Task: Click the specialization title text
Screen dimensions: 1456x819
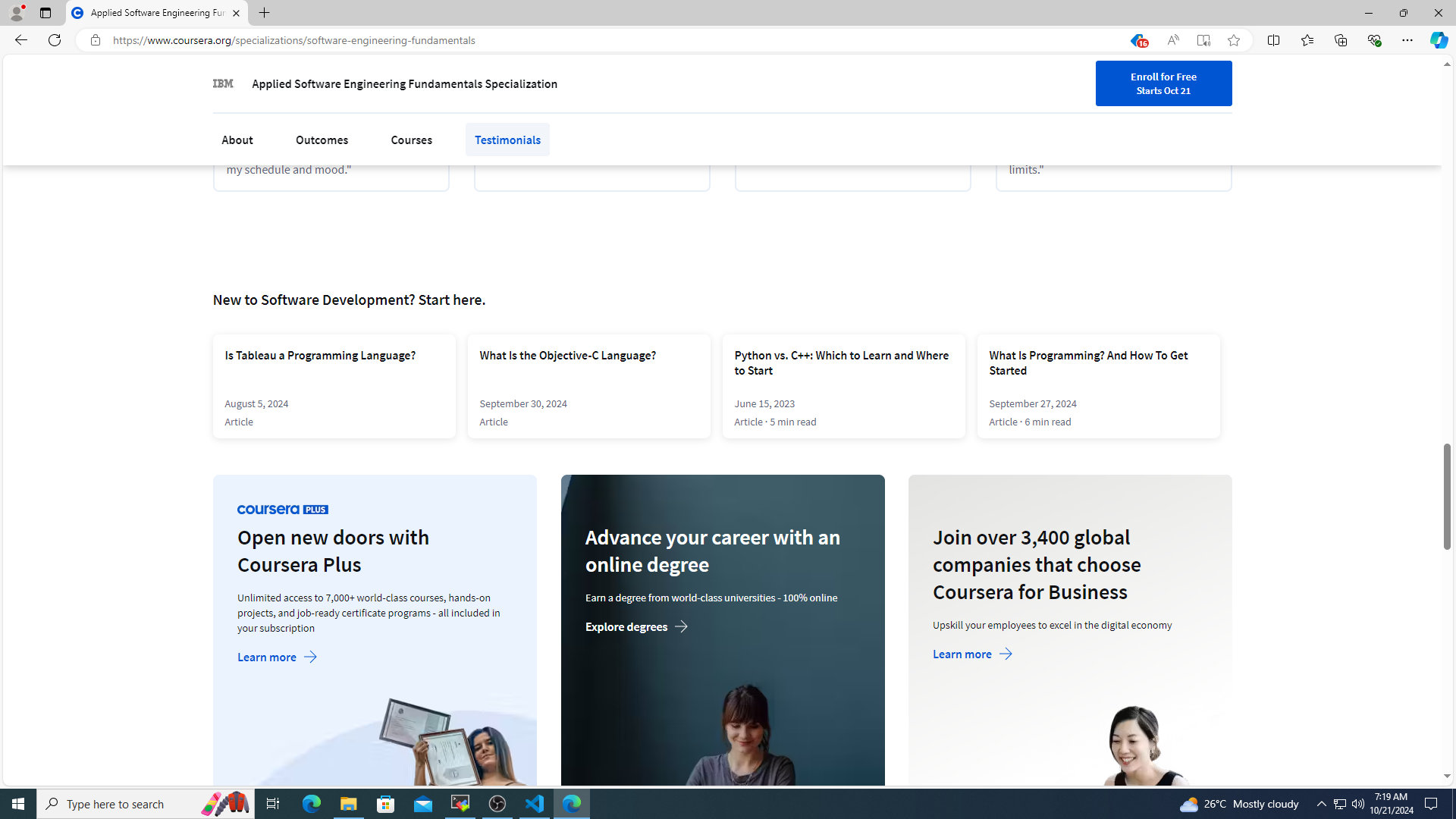Action: pyautogui.click(x=404, y=84)
